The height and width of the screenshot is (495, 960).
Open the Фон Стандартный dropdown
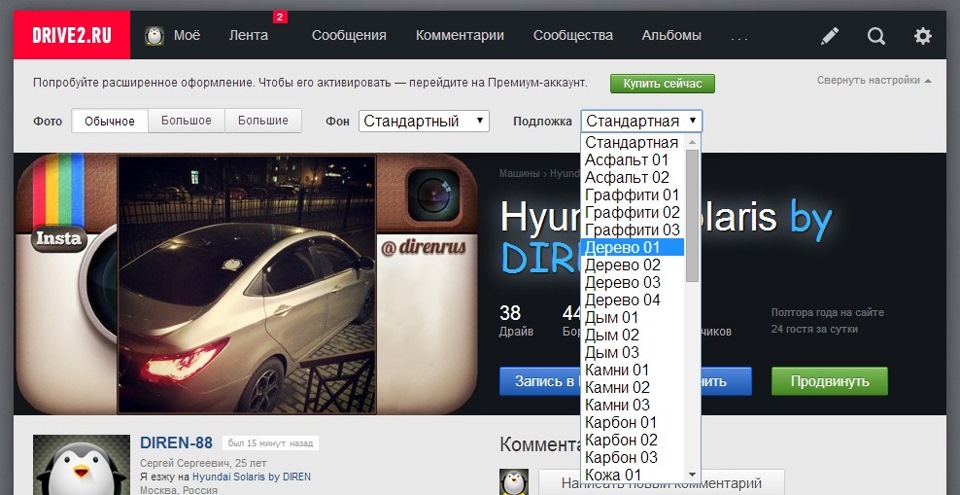(x=424, y=121)
